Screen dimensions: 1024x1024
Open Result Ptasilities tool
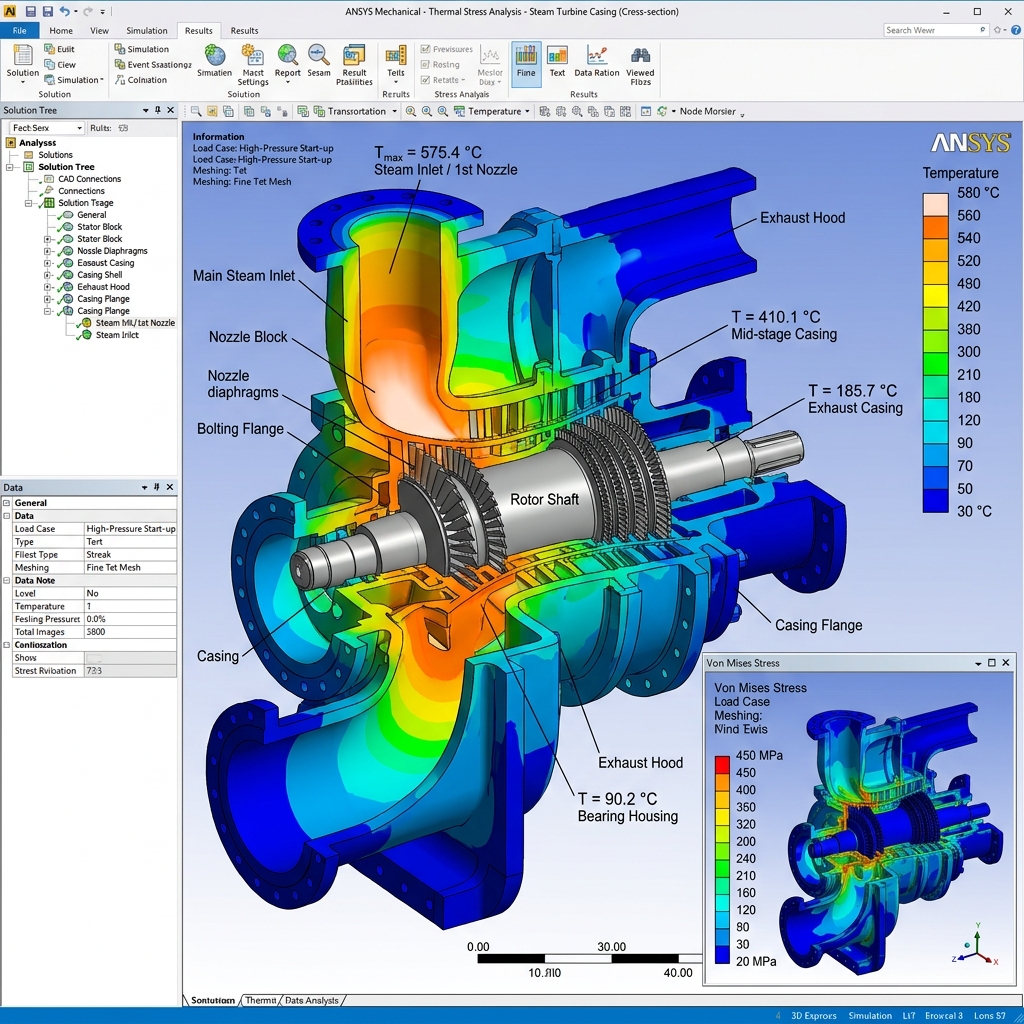pyautogui.click(x=354, y=64)
